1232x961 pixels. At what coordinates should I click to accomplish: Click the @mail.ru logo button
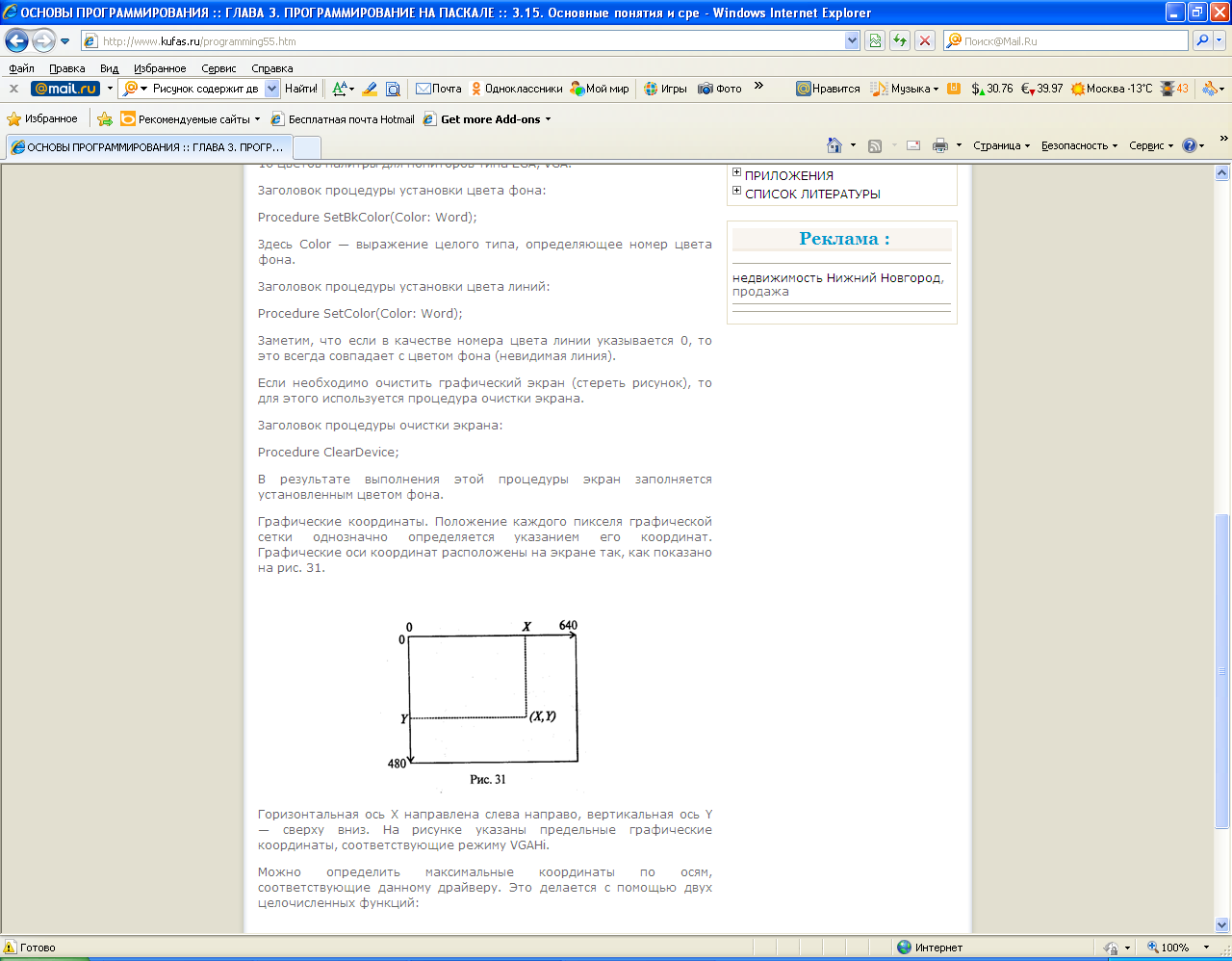[x=65, y=89]
